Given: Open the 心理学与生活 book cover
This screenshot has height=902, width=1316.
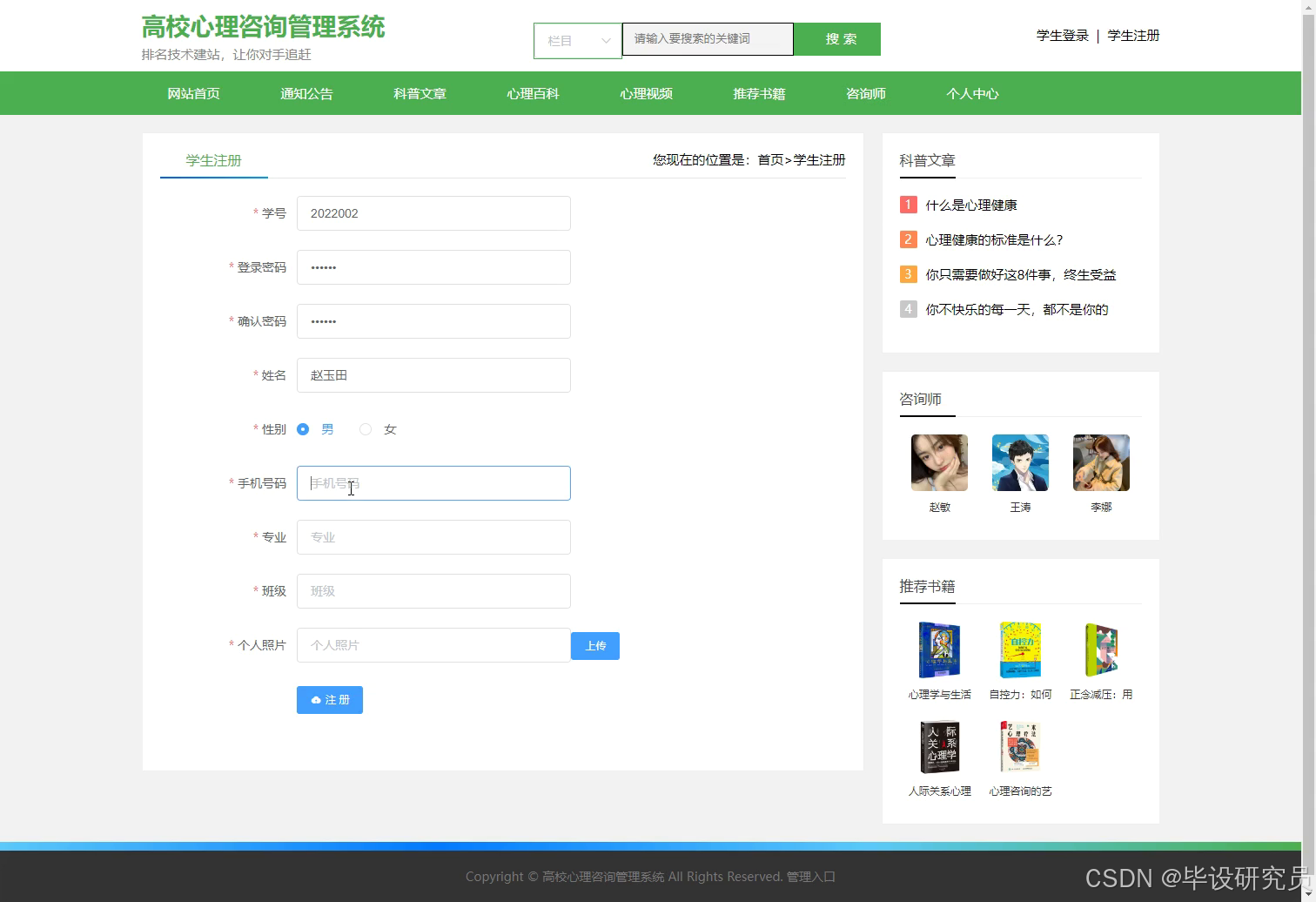Looking at the screenshot, I should (939, 650).
